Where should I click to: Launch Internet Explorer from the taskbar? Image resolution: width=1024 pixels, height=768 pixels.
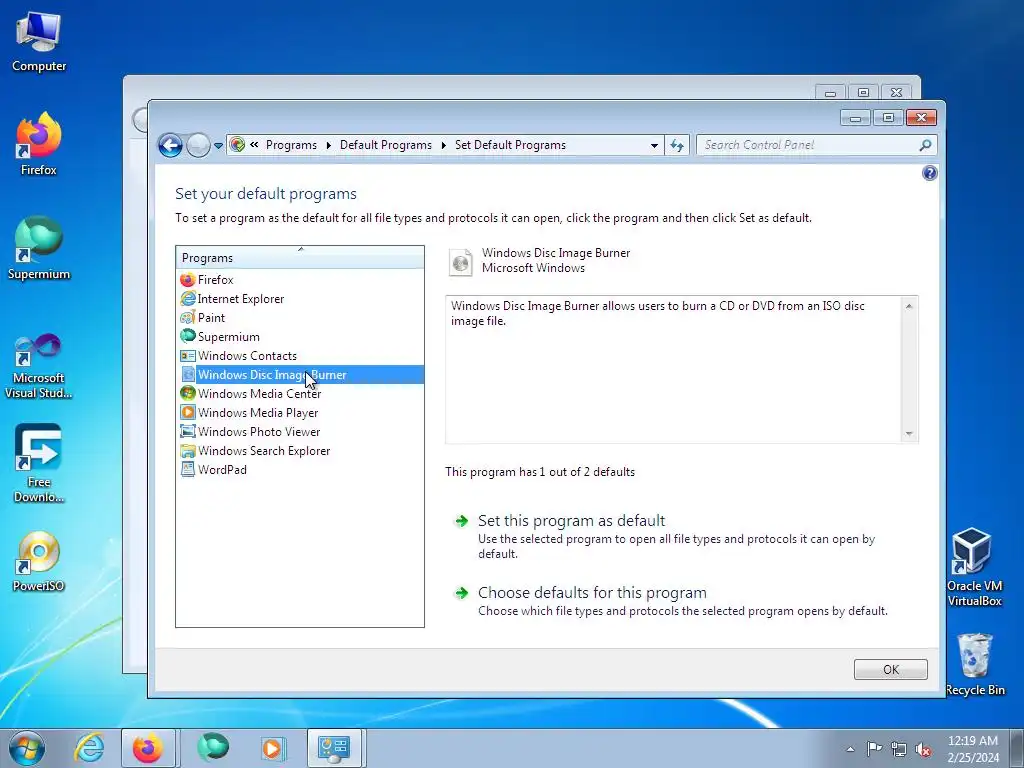[89, 748]
